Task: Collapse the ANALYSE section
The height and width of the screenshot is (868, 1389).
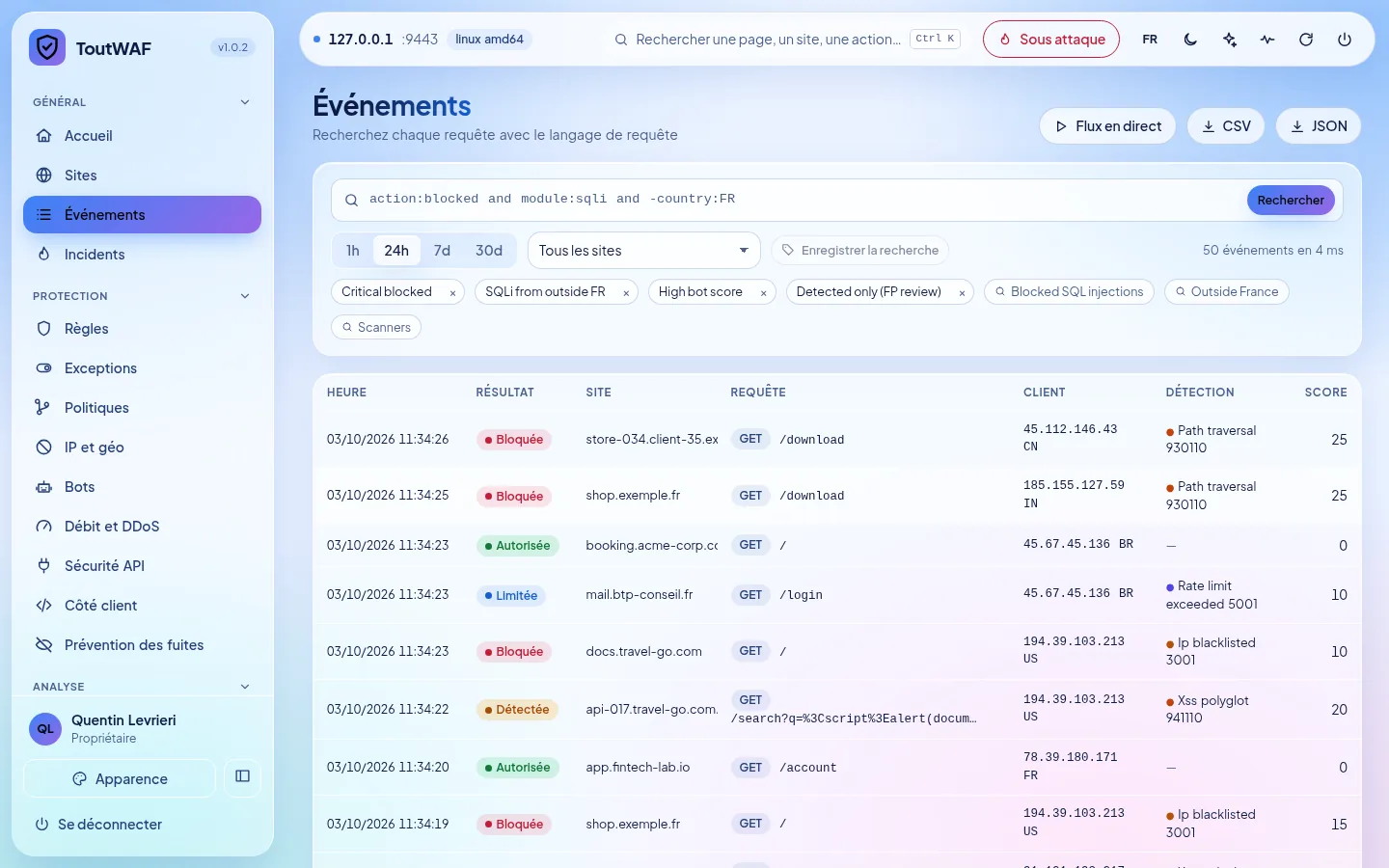Action: pos(142,687)
